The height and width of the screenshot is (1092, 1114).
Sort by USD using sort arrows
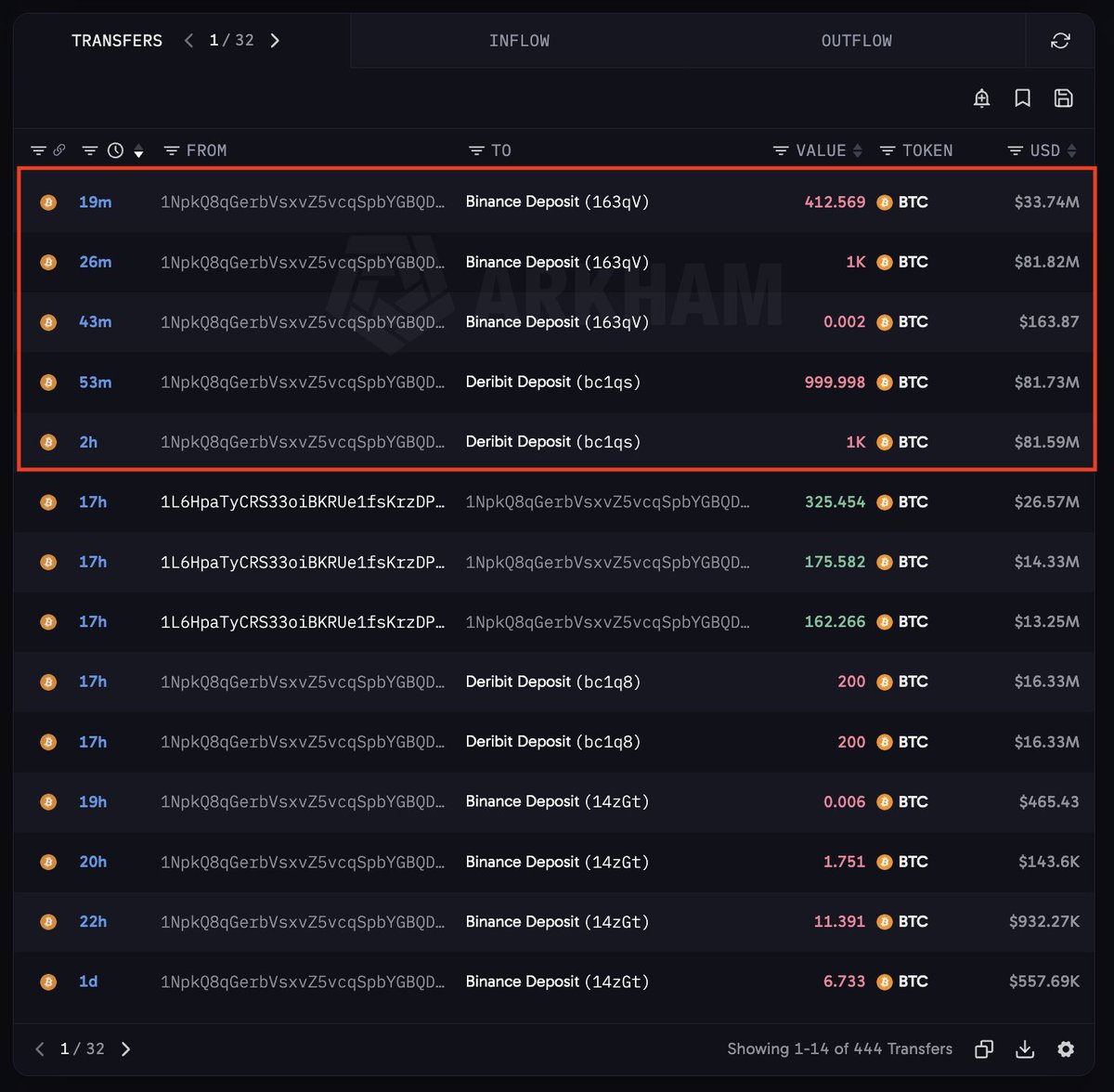tap(1072, 150)
